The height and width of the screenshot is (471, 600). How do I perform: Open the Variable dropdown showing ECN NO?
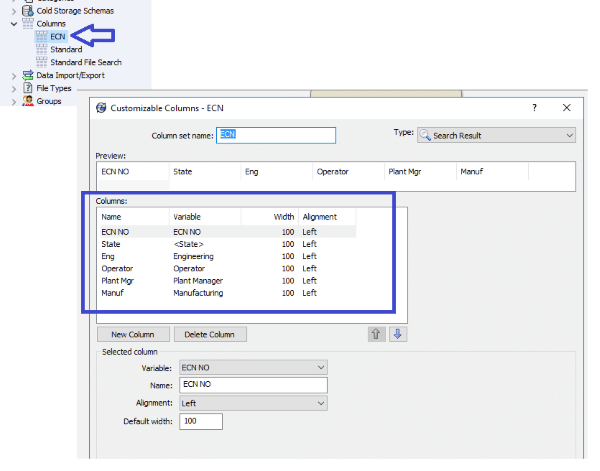[253, 367]
